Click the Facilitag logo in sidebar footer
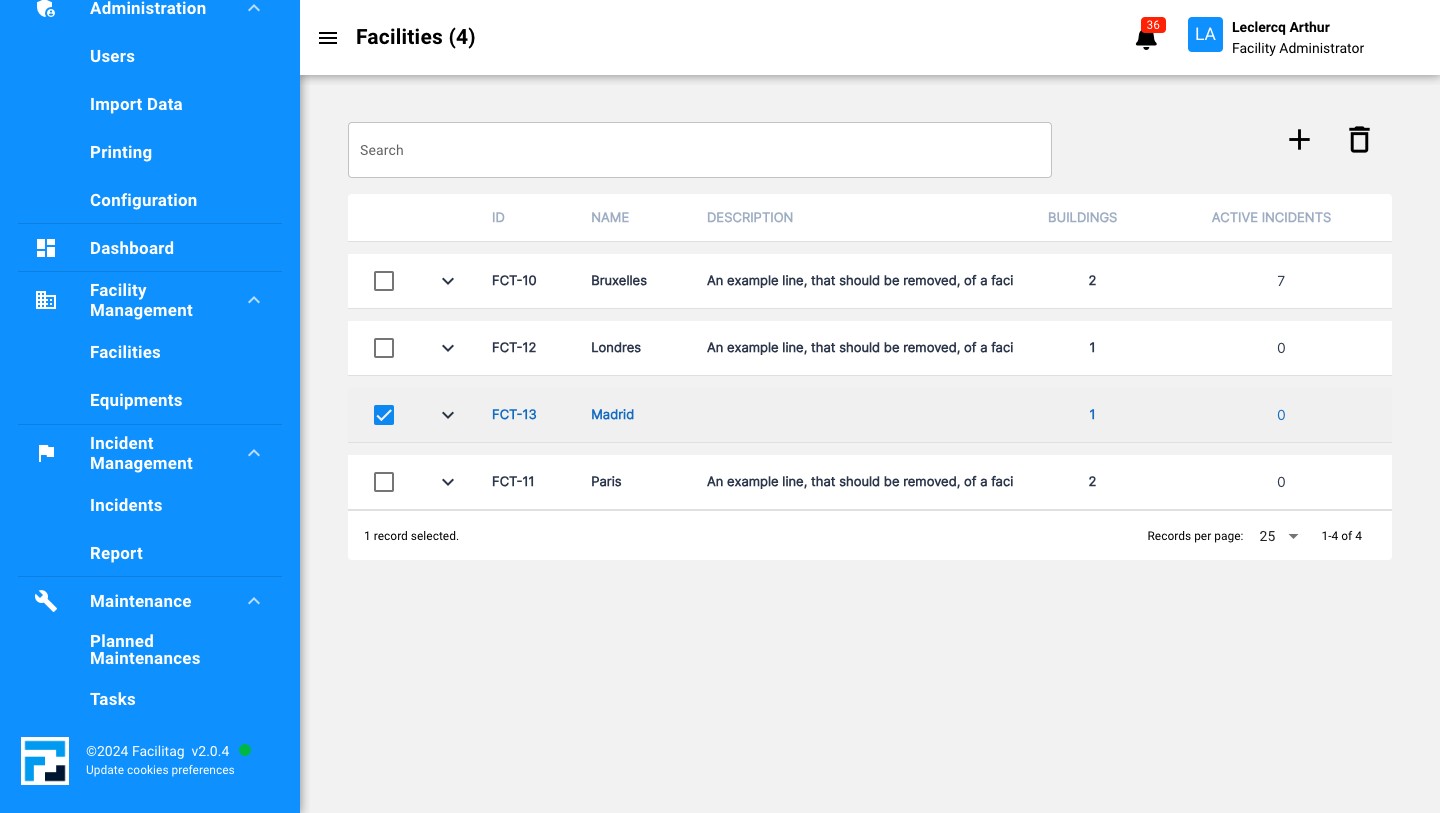The image size is (1440, 813). [45, 761]
